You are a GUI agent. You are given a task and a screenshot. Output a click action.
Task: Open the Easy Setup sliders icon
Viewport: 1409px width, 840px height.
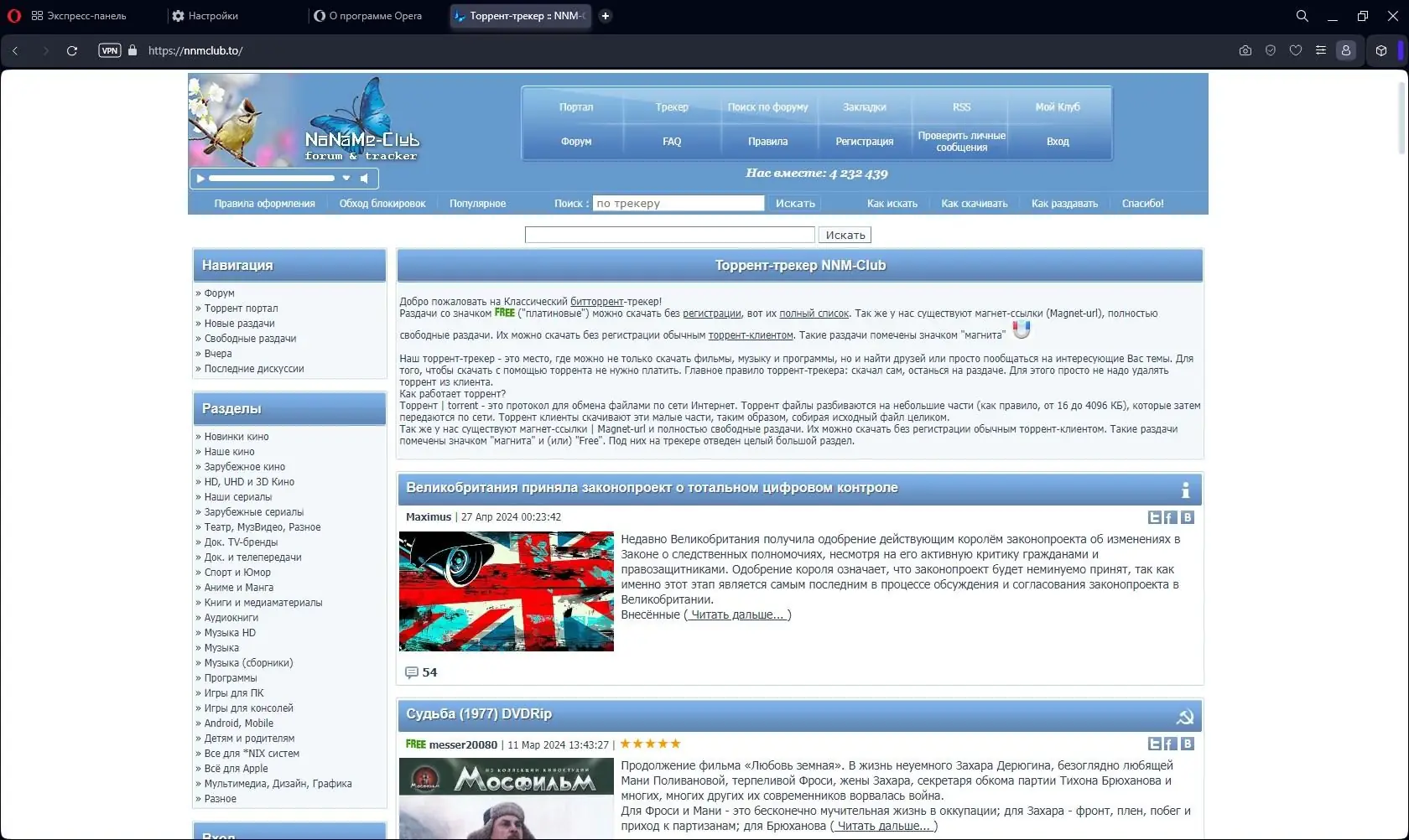point(1320,50)
